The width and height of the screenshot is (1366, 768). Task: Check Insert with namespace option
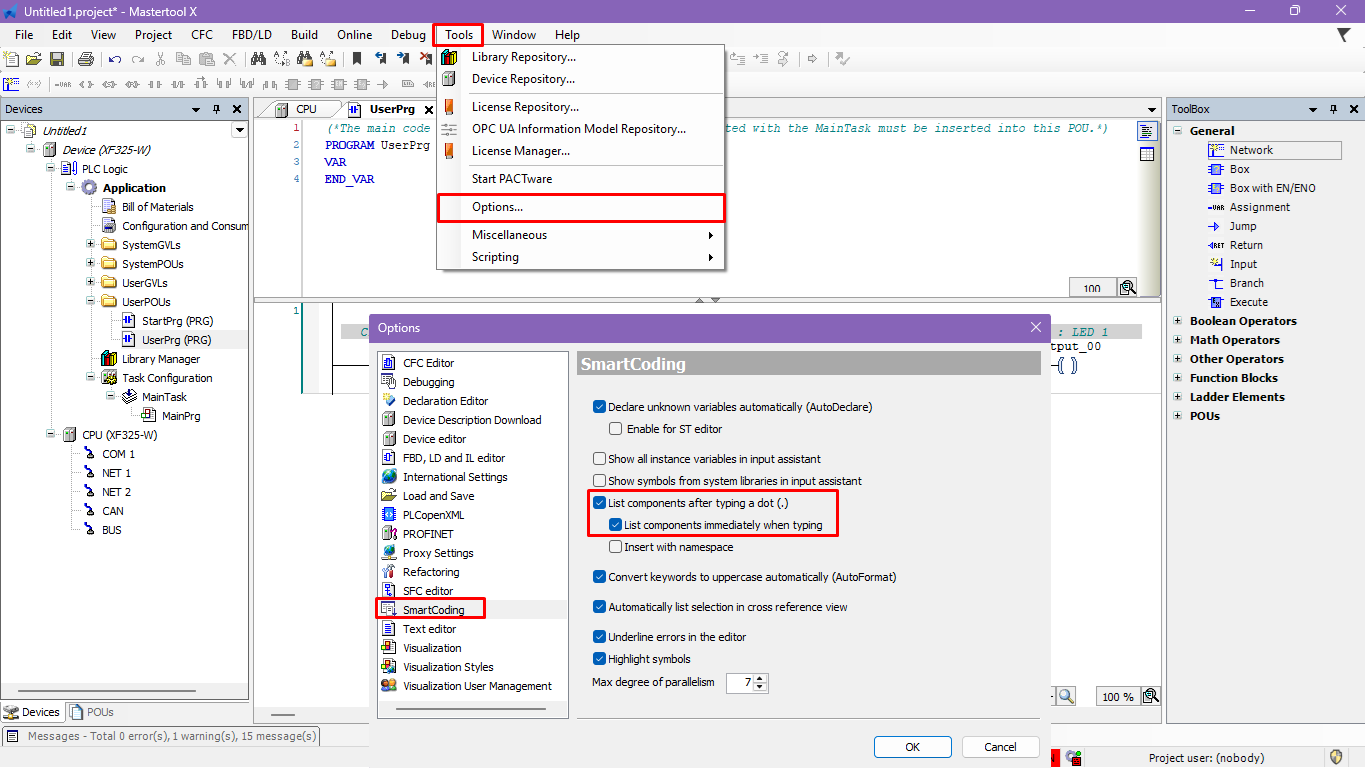(x=616, y=547)
